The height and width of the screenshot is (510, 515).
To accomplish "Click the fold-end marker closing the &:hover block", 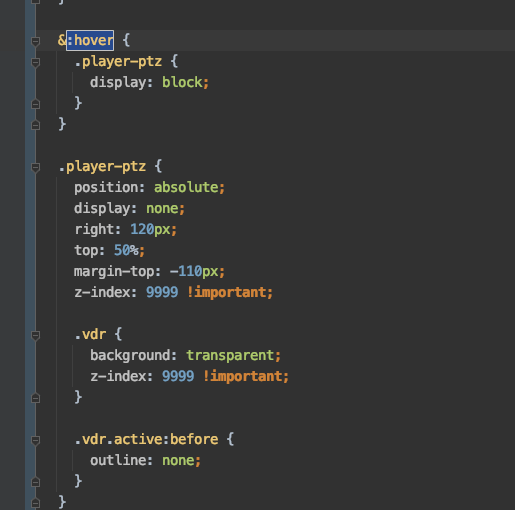I will (35, 125).
